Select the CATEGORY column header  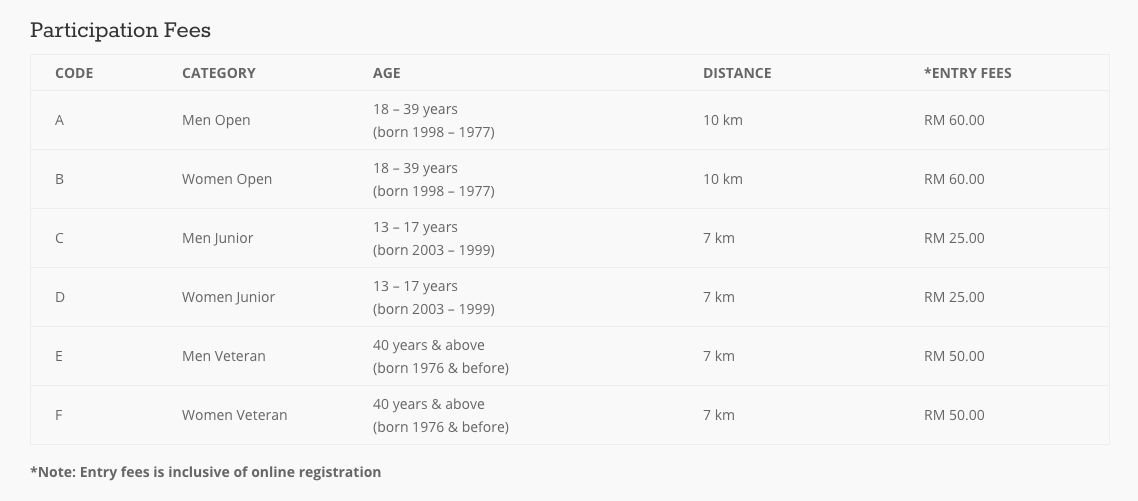tap(218, 73)
